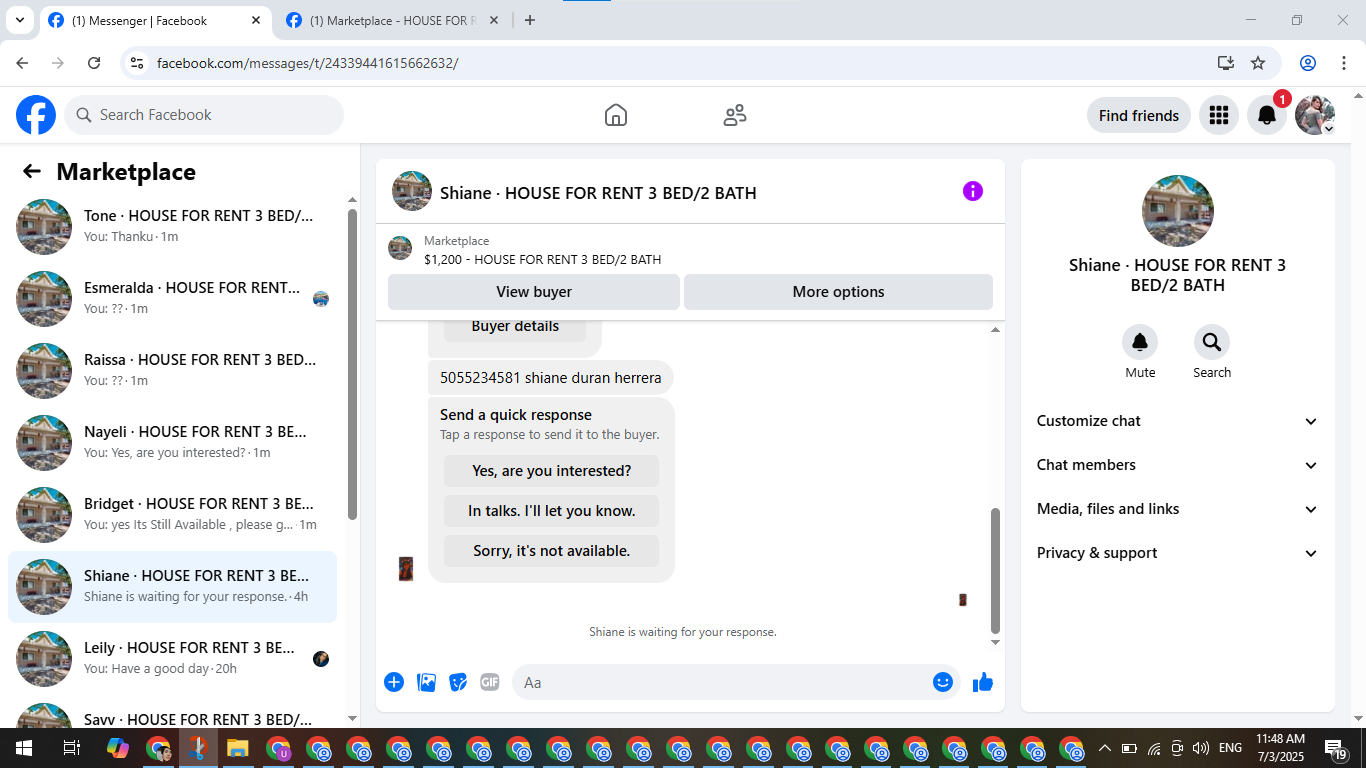Expand the Chat members section
The height and width of the screenshot is (768, 1366).
pyautogui.click(x=1177, y=465)
